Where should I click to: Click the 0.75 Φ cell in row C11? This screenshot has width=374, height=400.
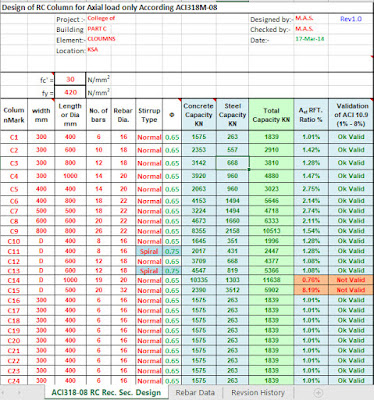coord(172,251)
